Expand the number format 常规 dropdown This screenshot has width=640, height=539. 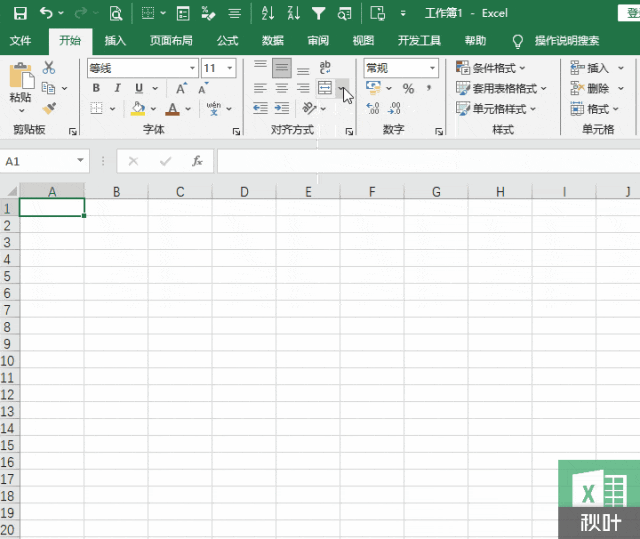point(432,68)
